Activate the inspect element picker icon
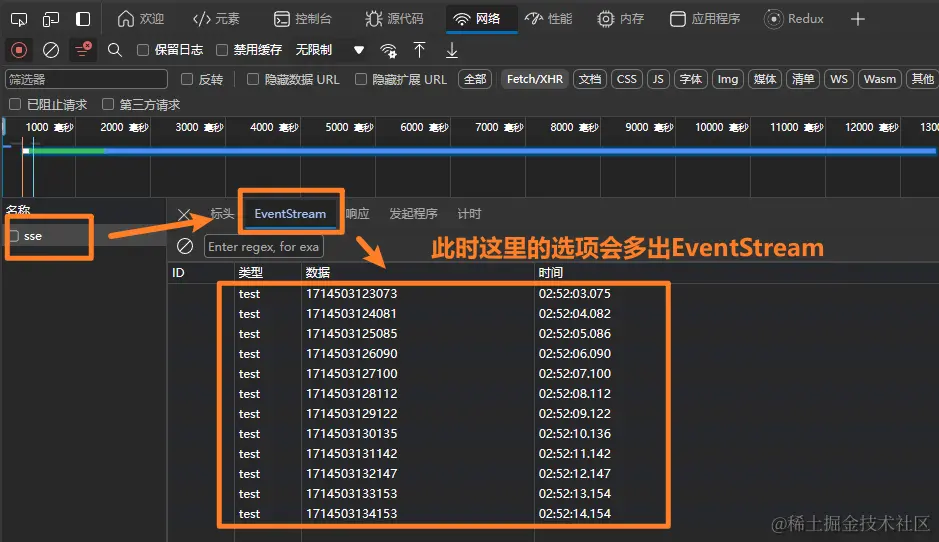This screenshot has width=939, height=542. [x=19, y=19]
